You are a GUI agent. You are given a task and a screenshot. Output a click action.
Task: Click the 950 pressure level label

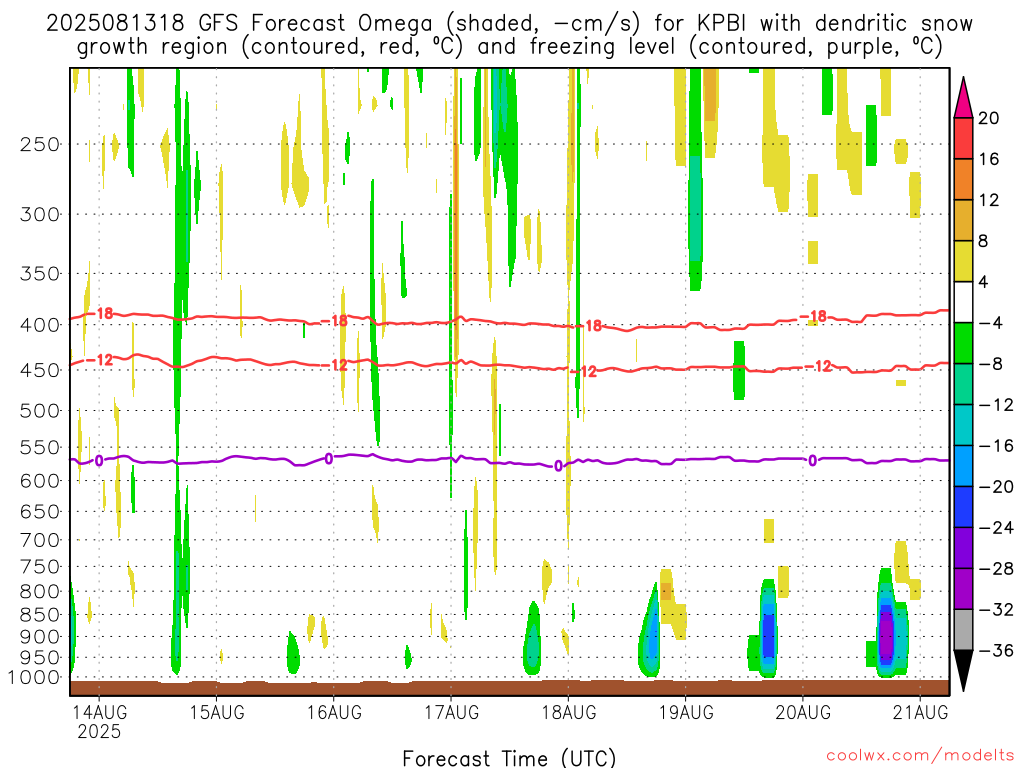(x=40, y=658)
